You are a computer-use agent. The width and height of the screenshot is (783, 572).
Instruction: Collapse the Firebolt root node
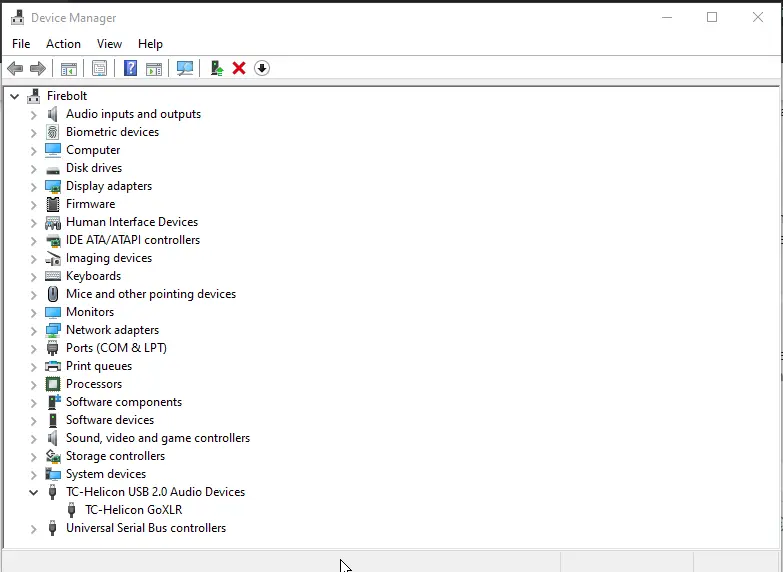pos(15,96)
